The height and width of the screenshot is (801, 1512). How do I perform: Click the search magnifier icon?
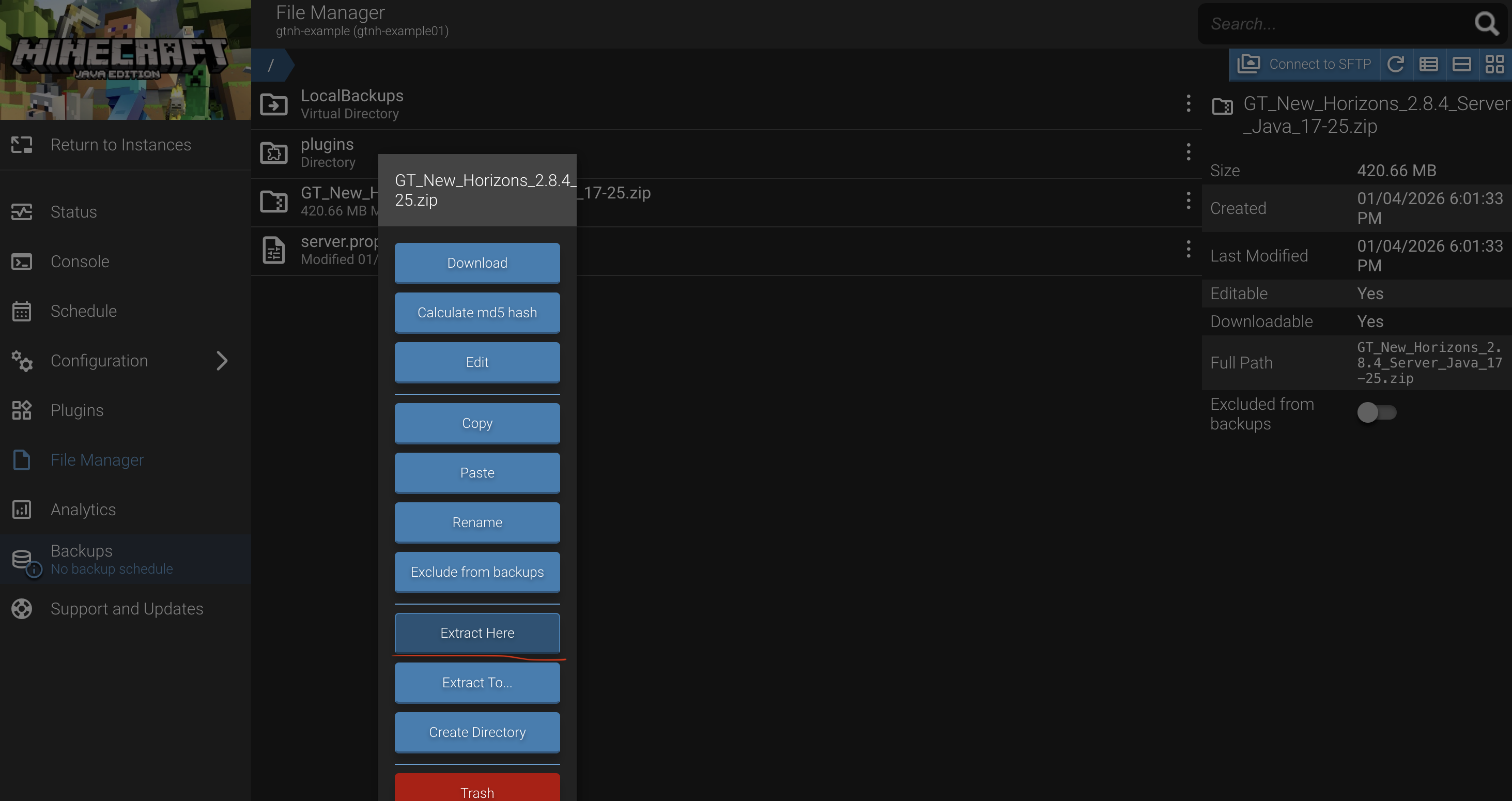click(x=1487, y=24)
